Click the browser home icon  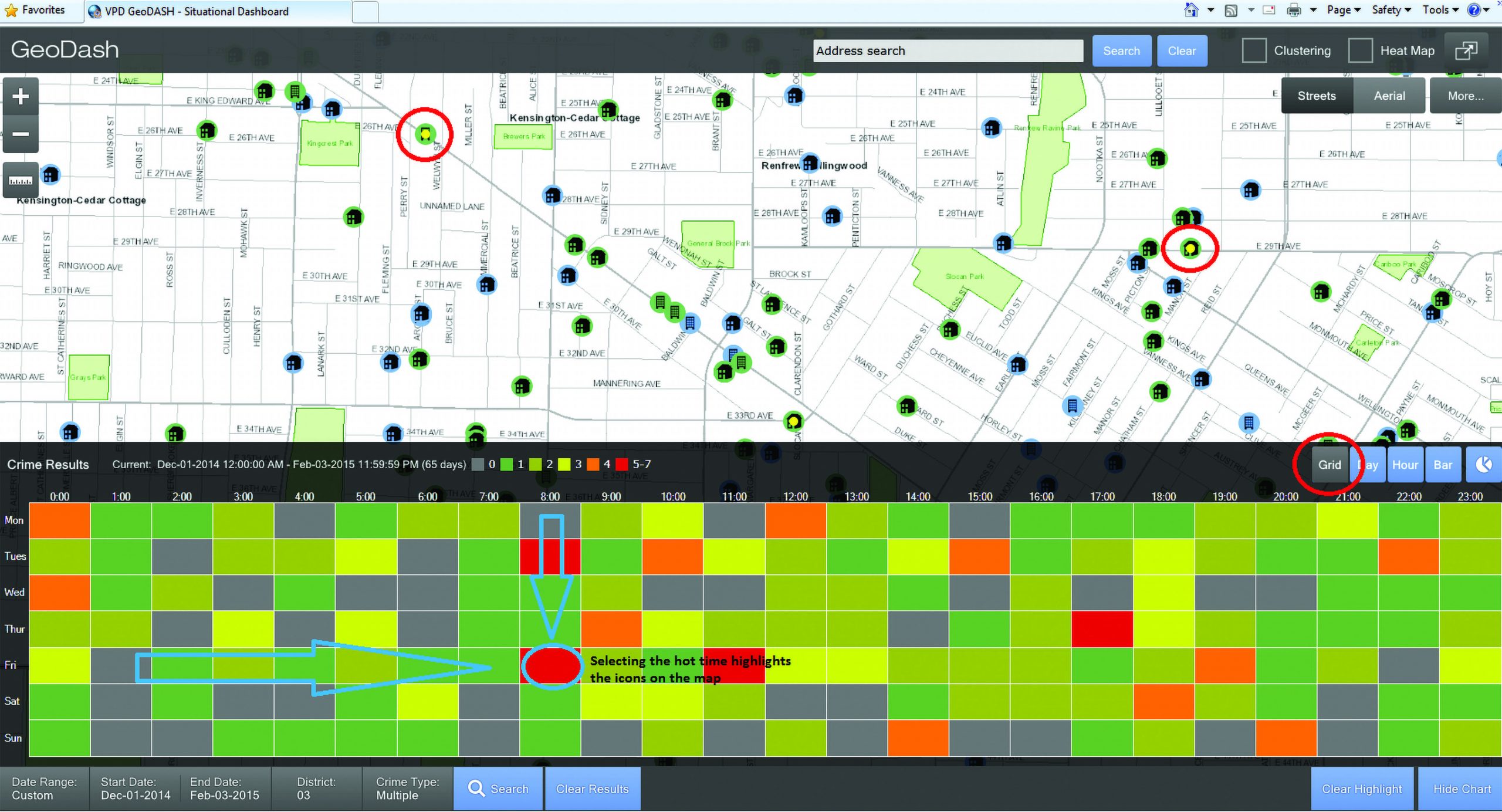(x=1191, y=10)
